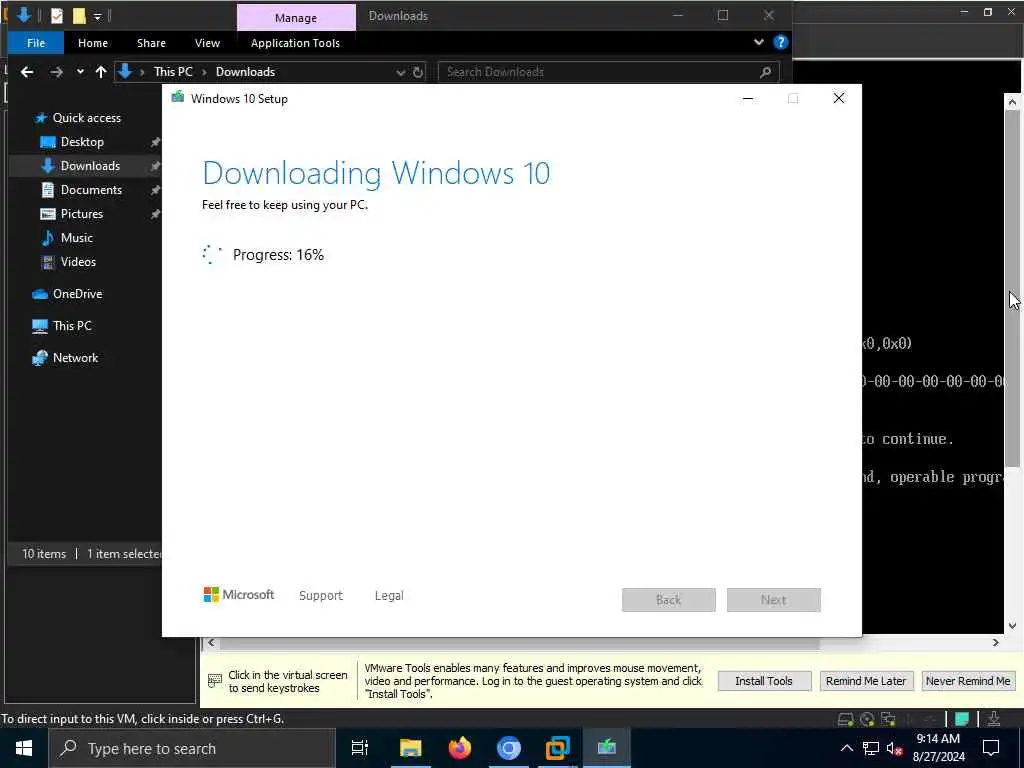This screenshot has height=768, width=1024.
Task: Click the VMware hard disk status icon
Action: point(846,719)
